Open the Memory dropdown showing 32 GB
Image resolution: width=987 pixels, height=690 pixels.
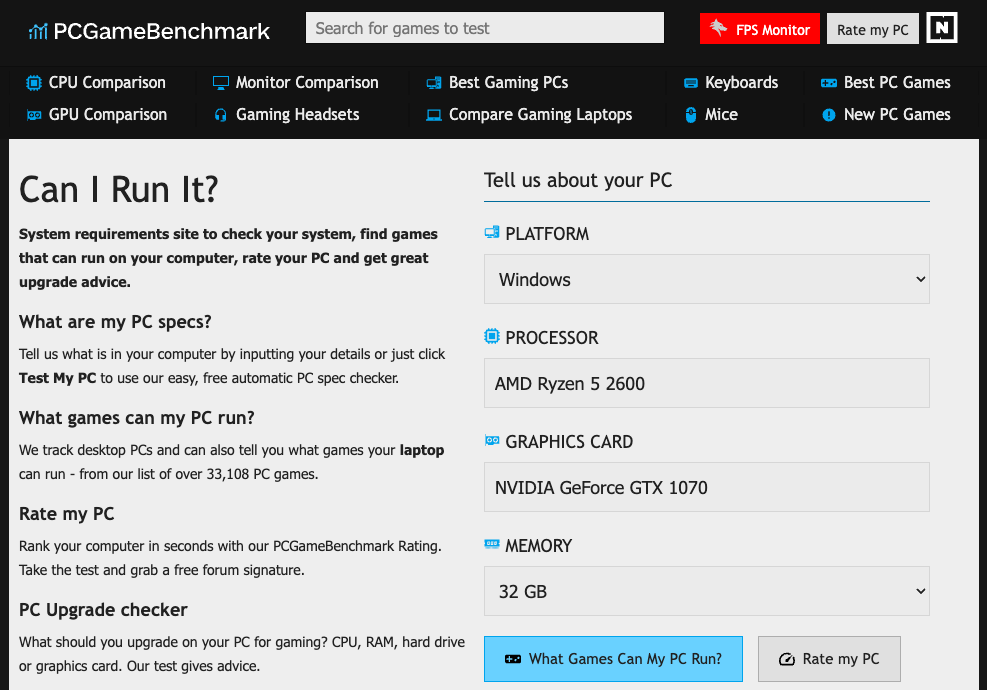(x=706, y=591)
